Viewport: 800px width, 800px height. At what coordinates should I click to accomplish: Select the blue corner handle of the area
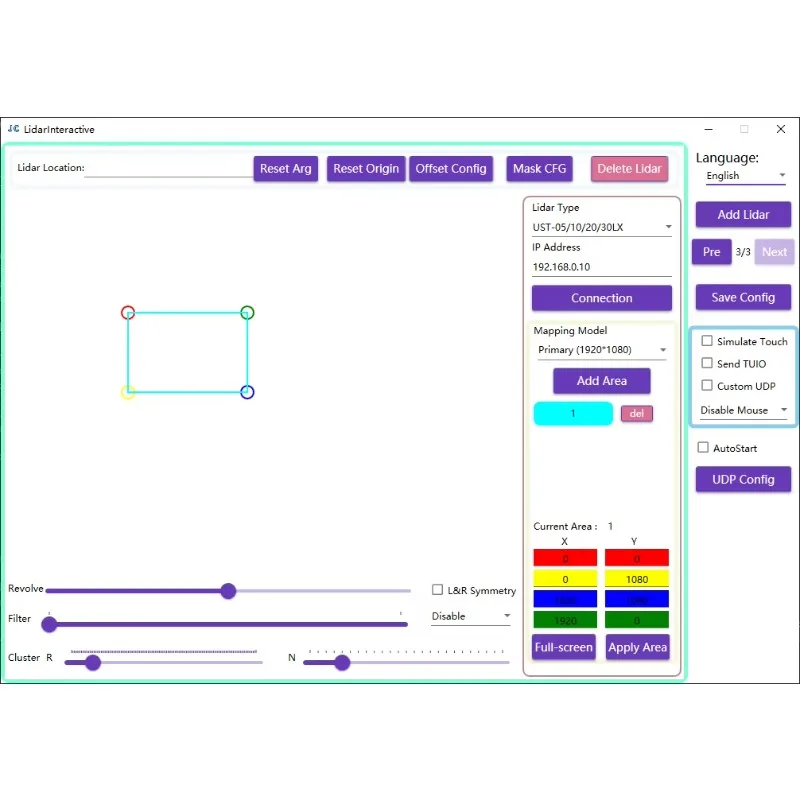pyautogui.click(x=247, y=392)
